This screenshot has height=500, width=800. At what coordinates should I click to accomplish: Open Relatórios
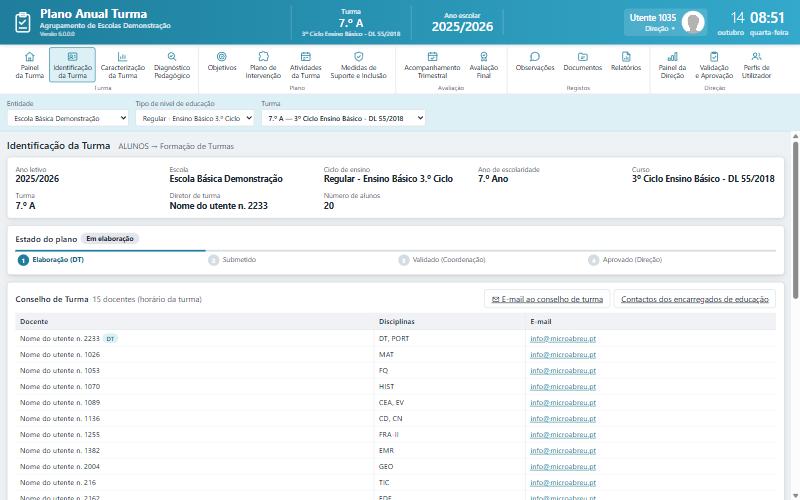coord(626,61)
